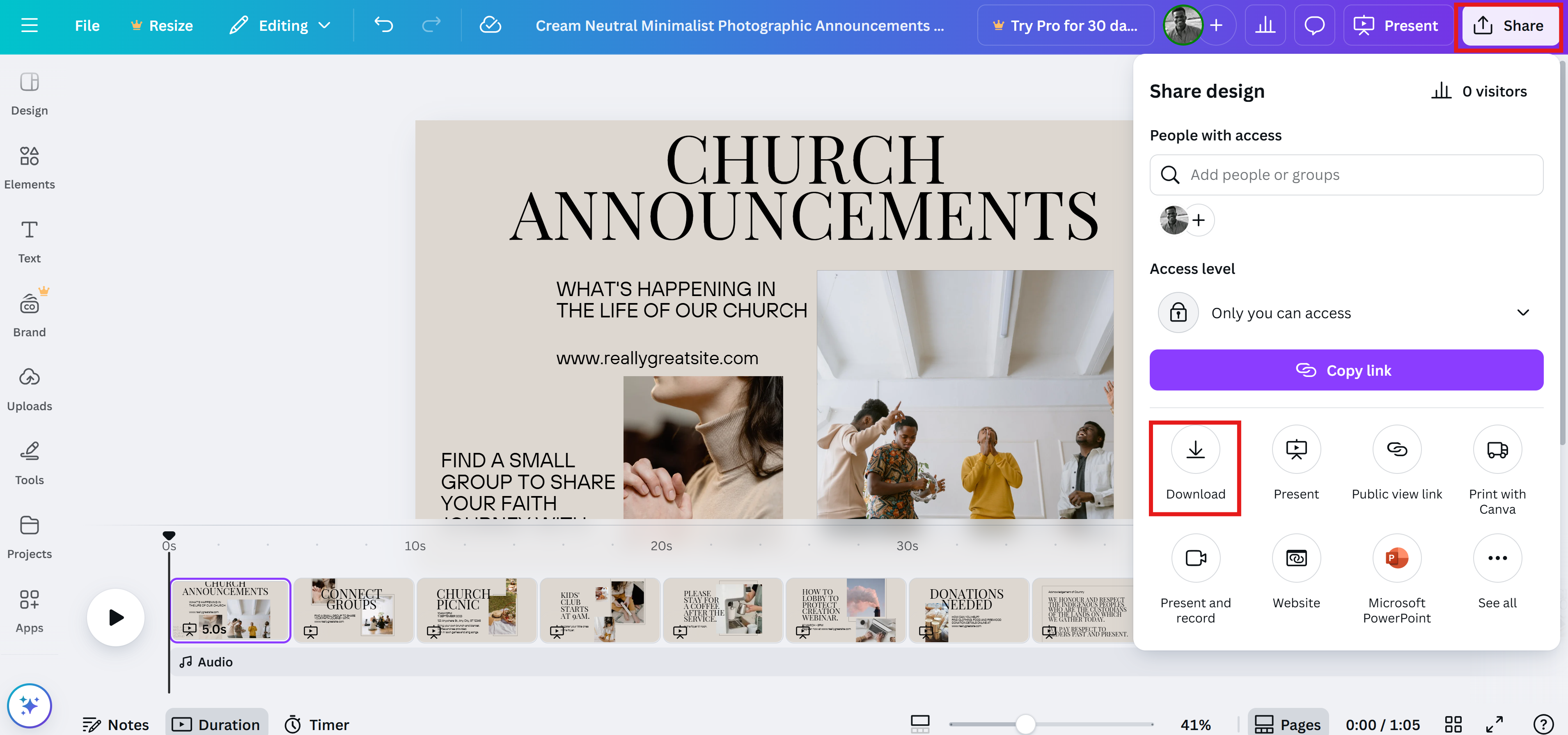
Task: Undo the last edit
Action: pyautogui.click(x=384, y=25)
